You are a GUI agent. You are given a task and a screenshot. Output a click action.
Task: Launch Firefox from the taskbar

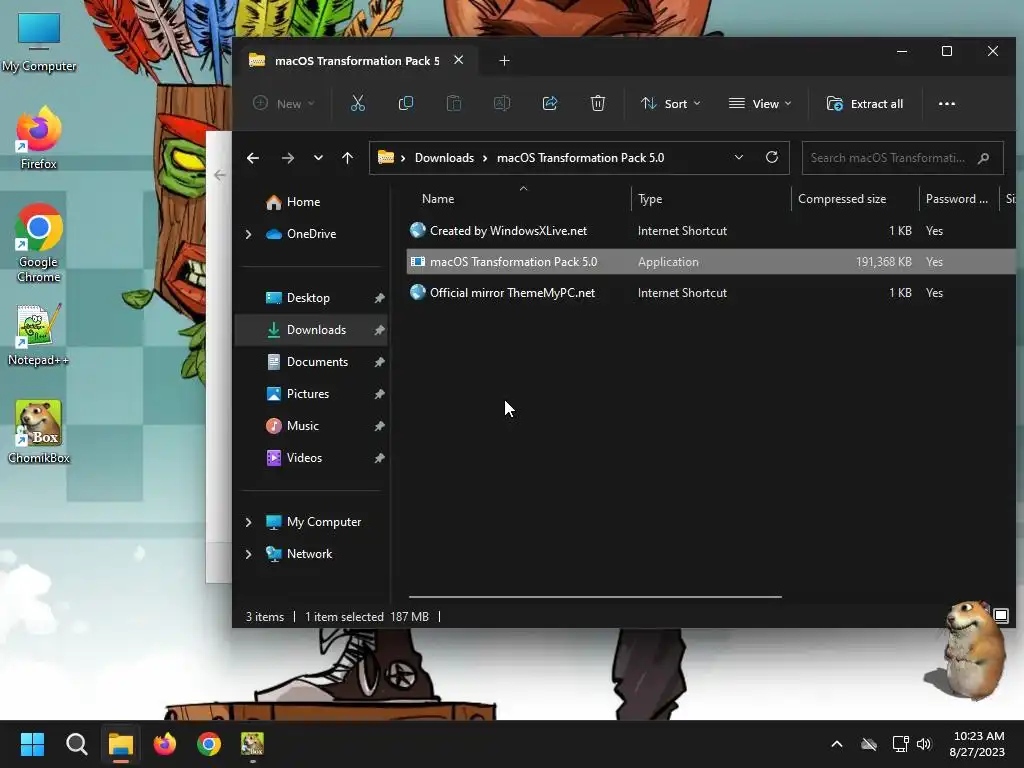click(165, 744)
